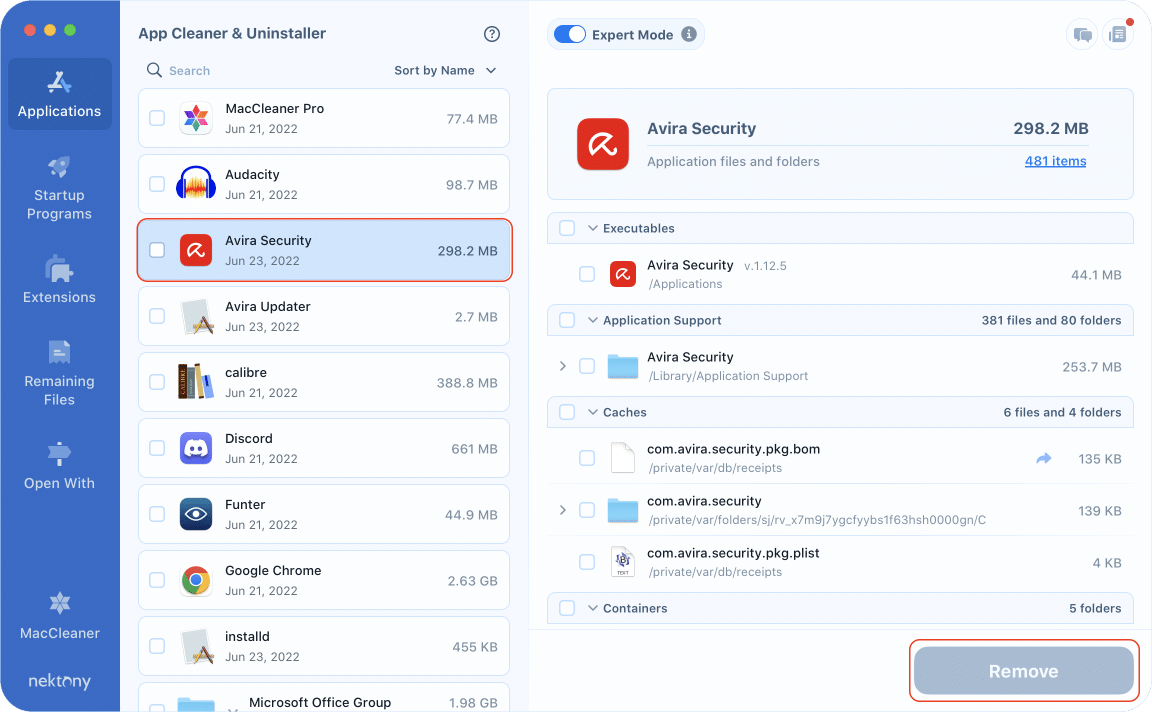Collapse the Executables section
The width and height of the screenshot is (1152, 712).
click(593, 229)
